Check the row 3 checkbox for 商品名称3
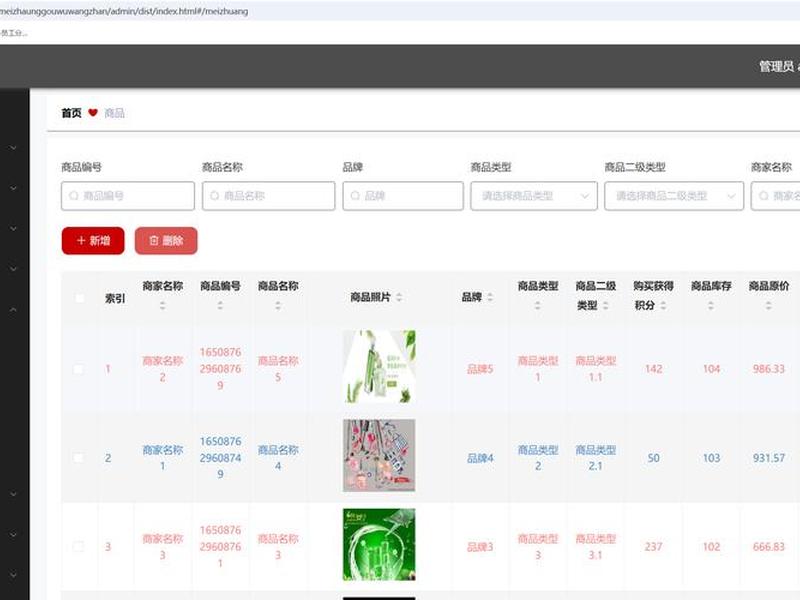Image resolution: width=800 pixels, height=600 pixels. pyautogui.click(x=78, y=546)
